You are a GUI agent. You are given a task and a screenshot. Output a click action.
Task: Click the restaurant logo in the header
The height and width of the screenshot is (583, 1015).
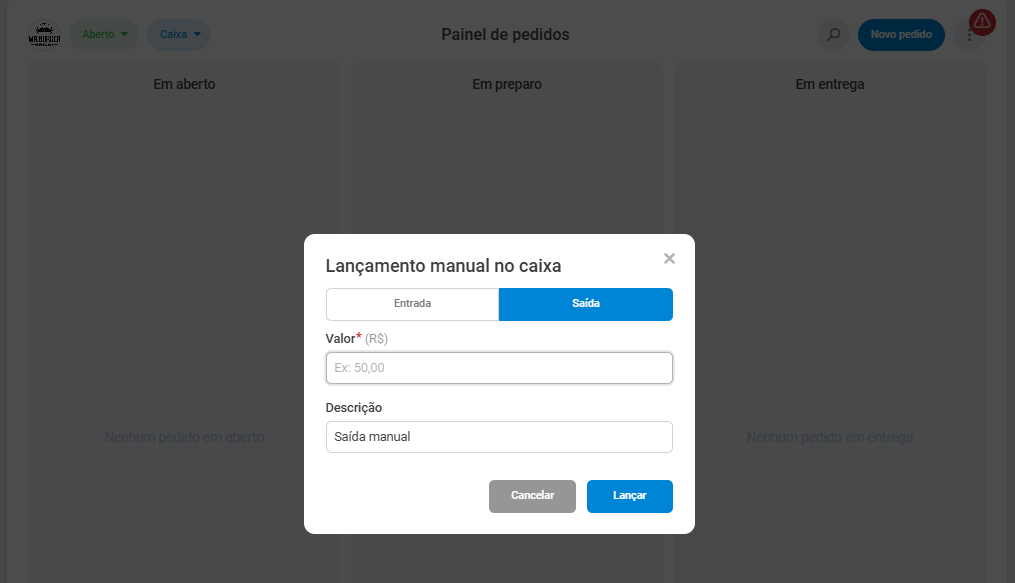(x=44, y=35)
